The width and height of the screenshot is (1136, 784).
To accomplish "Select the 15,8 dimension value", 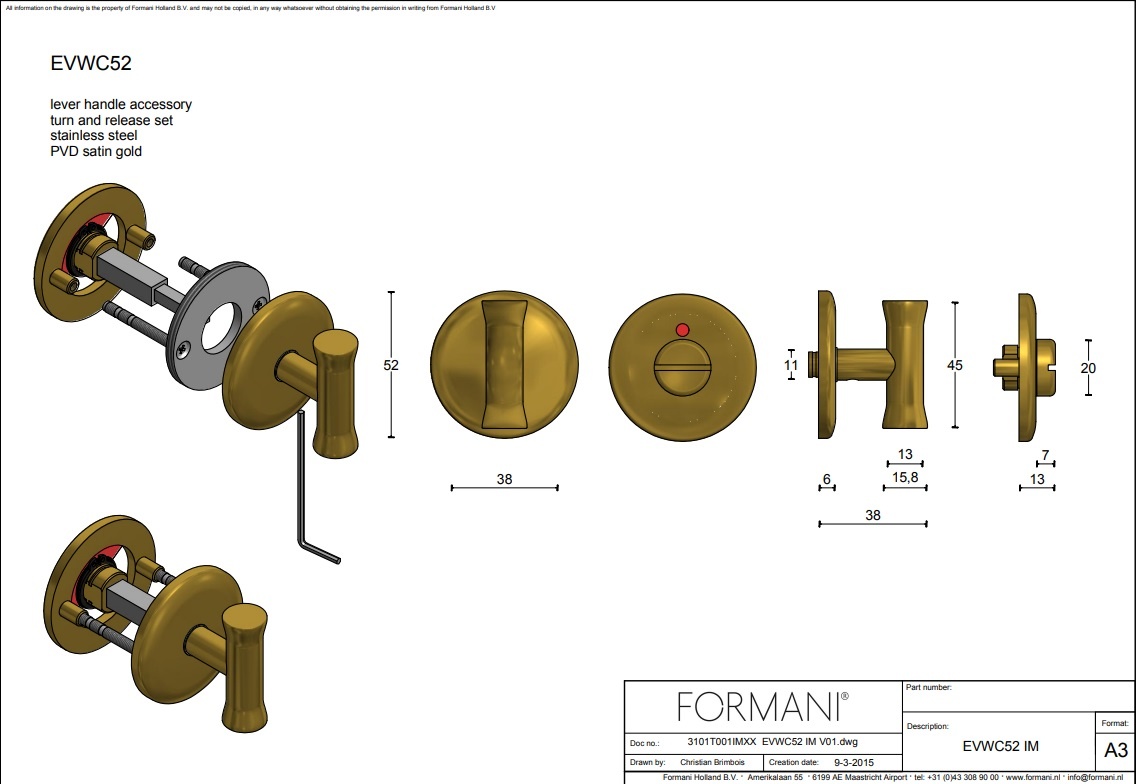I will click(x=906, y=478).
